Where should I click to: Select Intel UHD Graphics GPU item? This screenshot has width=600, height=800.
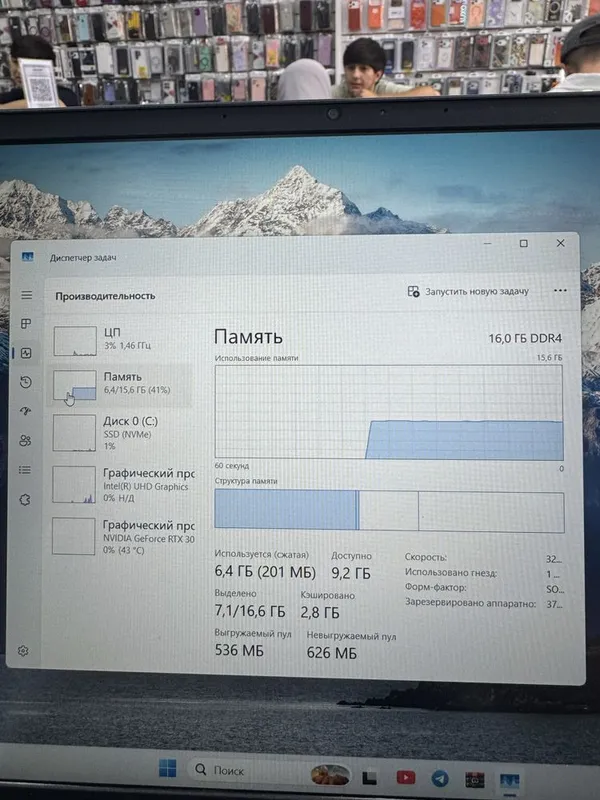pos(121,485)
